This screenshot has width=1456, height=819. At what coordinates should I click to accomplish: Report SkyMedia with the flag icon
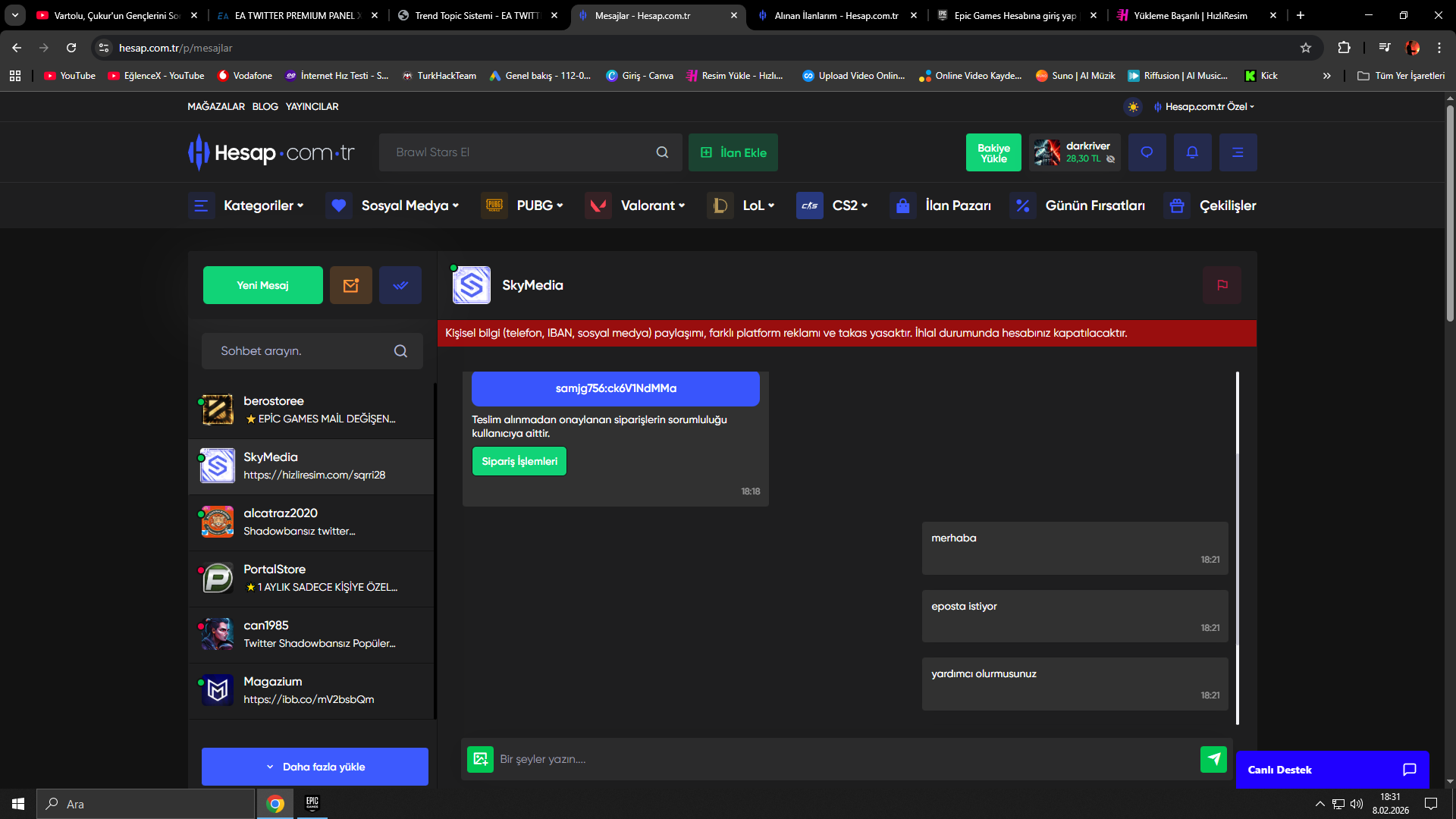point(1222,285)
